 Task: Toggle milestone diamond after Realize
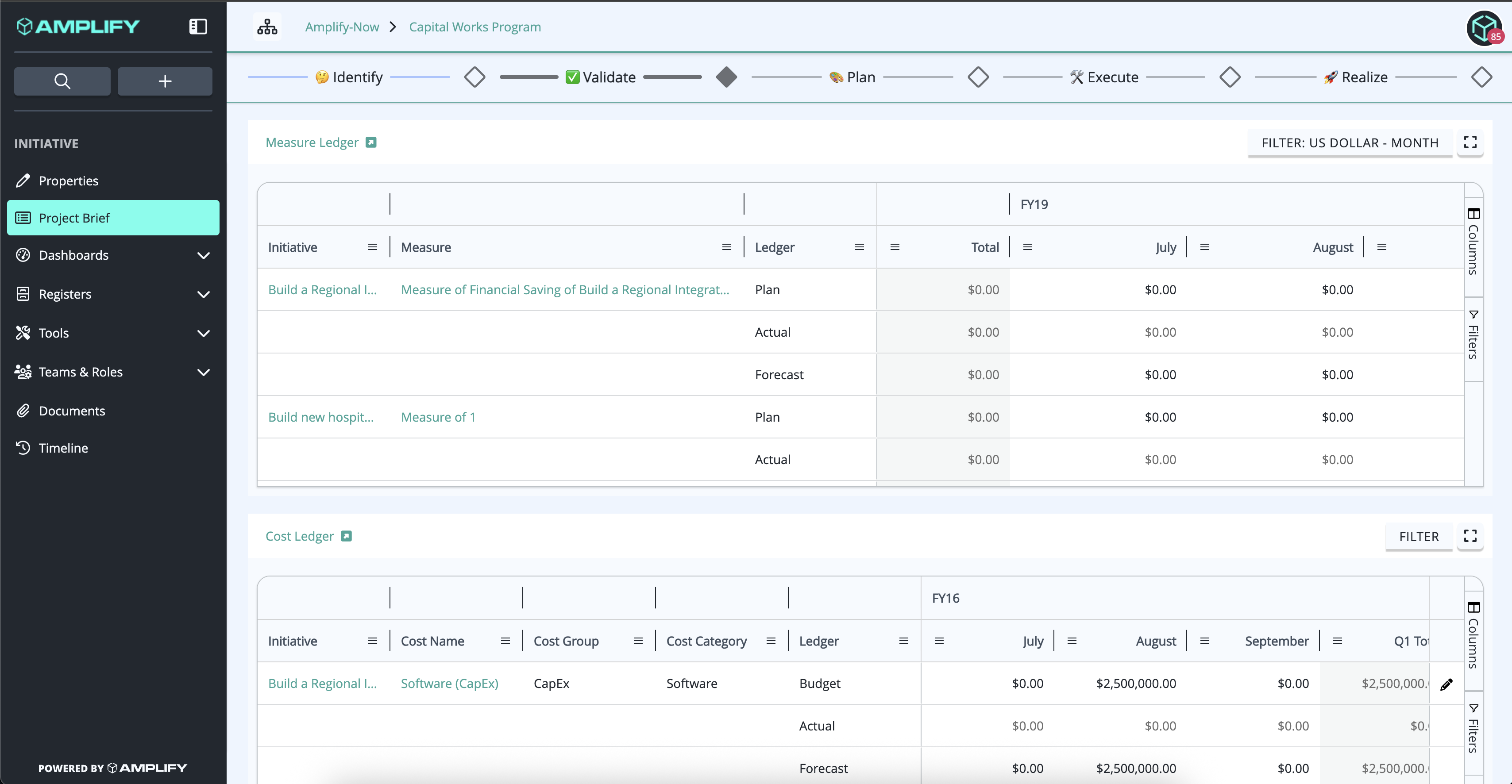click(1482, 77)
